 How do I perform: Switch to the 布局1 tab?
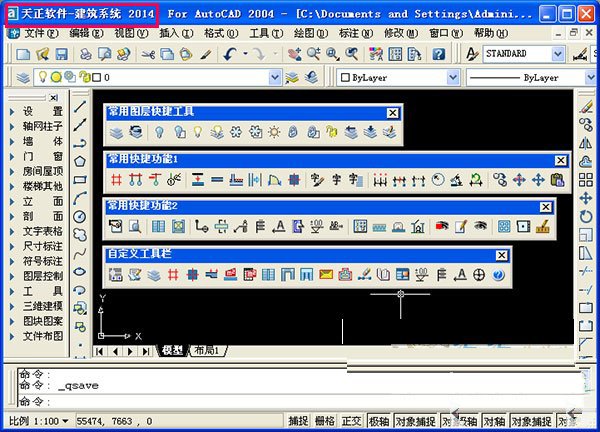coord(207,350)
